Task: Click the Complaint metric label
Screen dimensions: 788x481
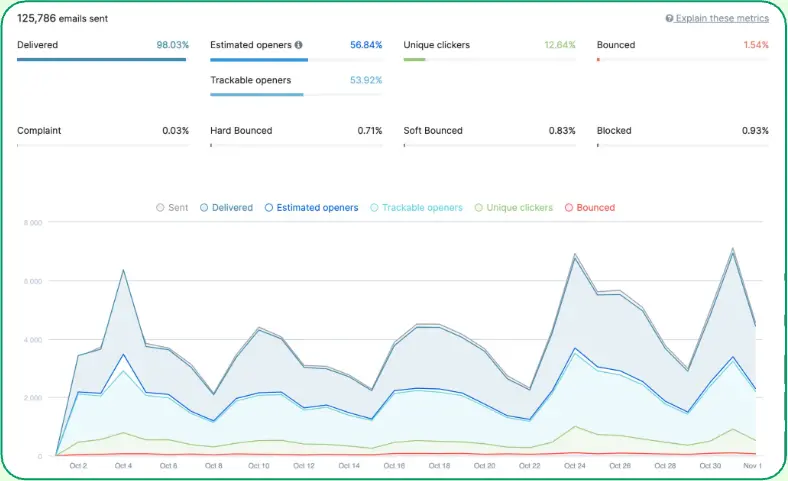Action: [x=39, y=131]
